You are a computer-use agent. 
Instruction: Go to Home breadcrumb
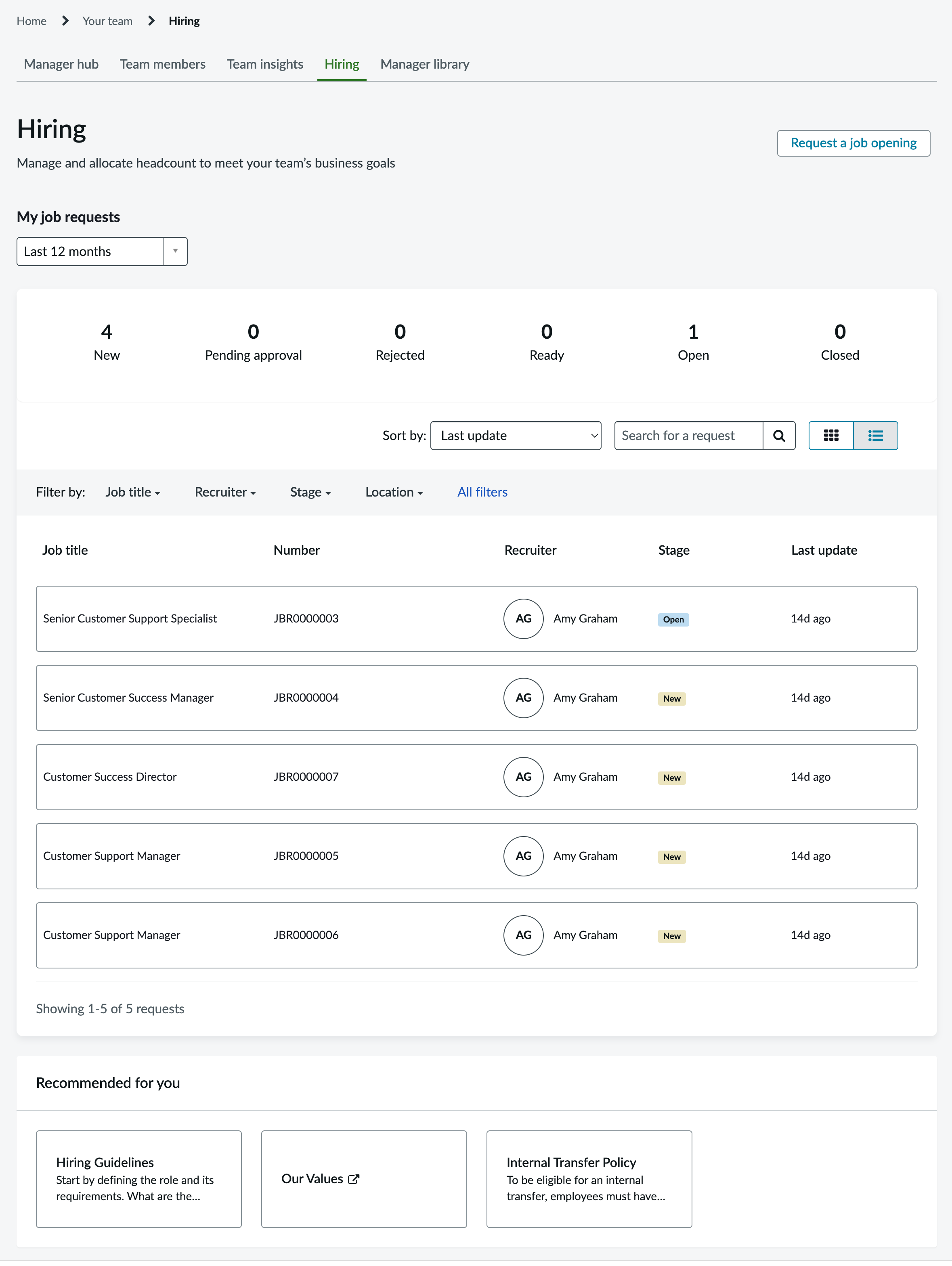[31, 21]
